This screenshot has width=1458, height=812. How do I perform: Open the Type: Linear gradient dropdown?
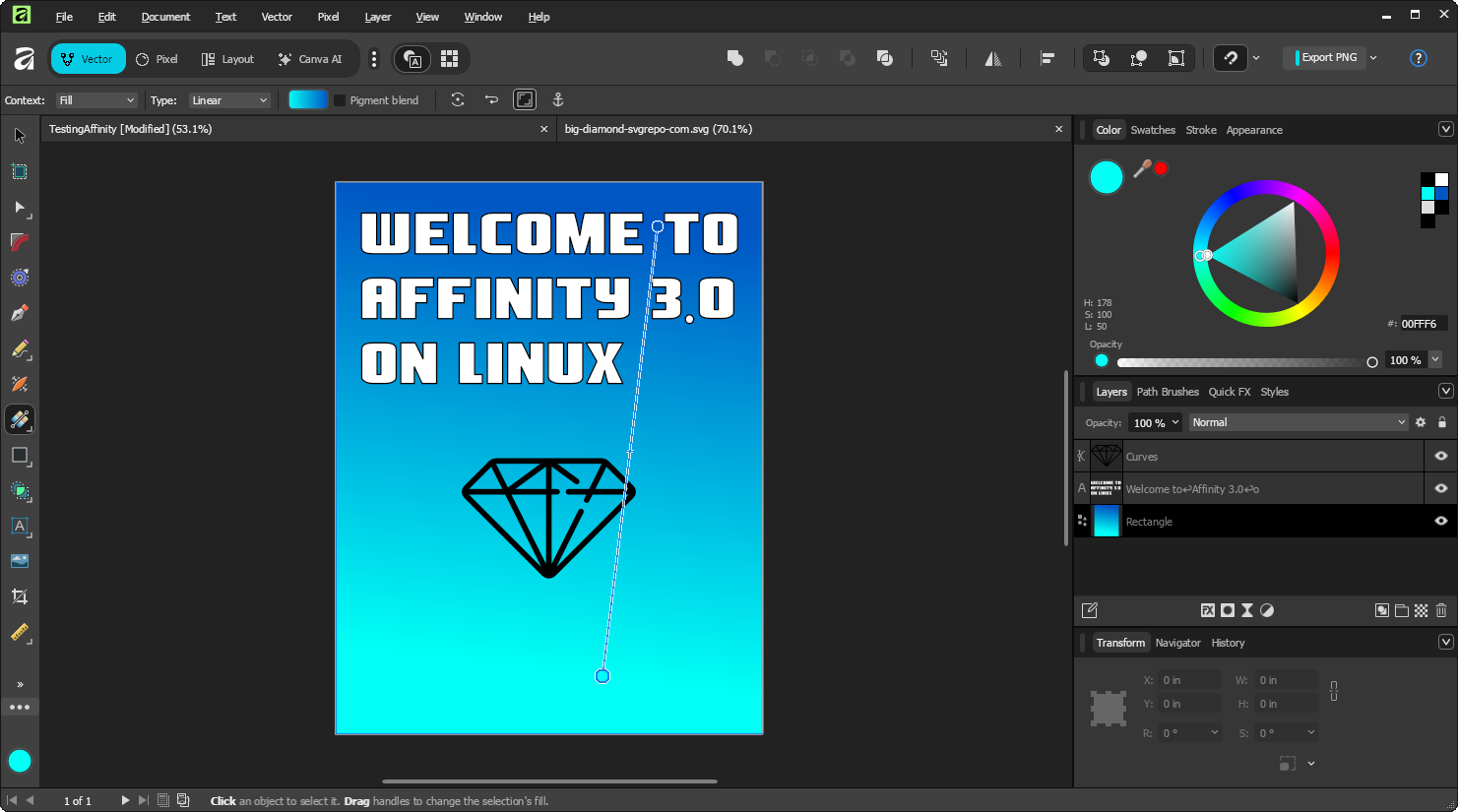229,99
